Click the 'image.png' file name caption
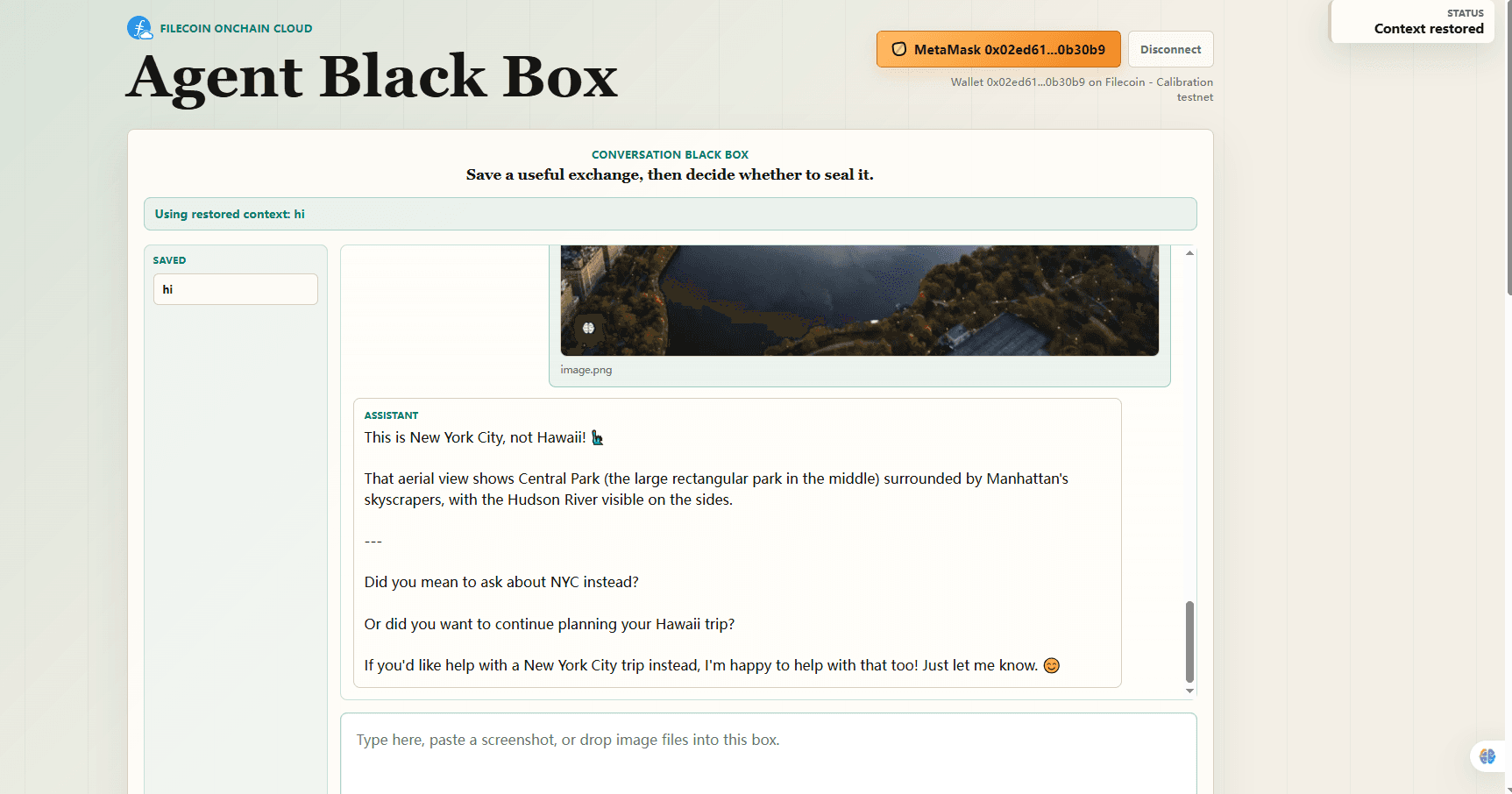1512x794 pixels. click(x=586, y=370)
